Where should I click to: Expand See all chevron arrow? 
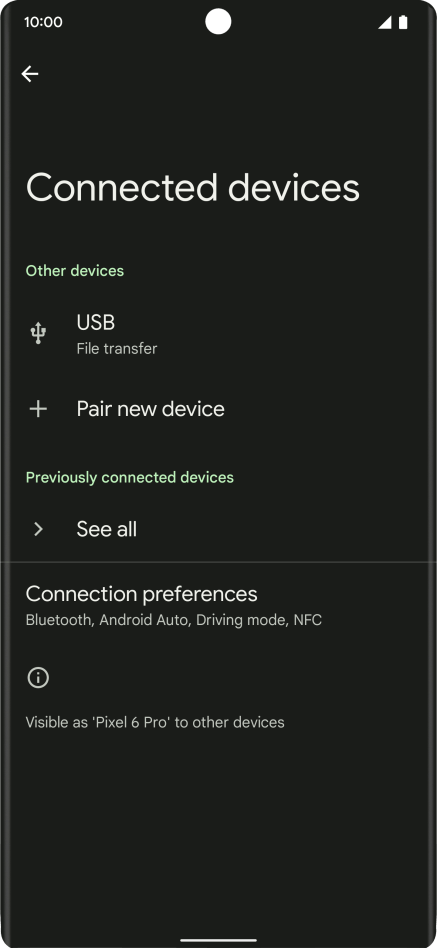pyautogui.click(x=38, y=529)
